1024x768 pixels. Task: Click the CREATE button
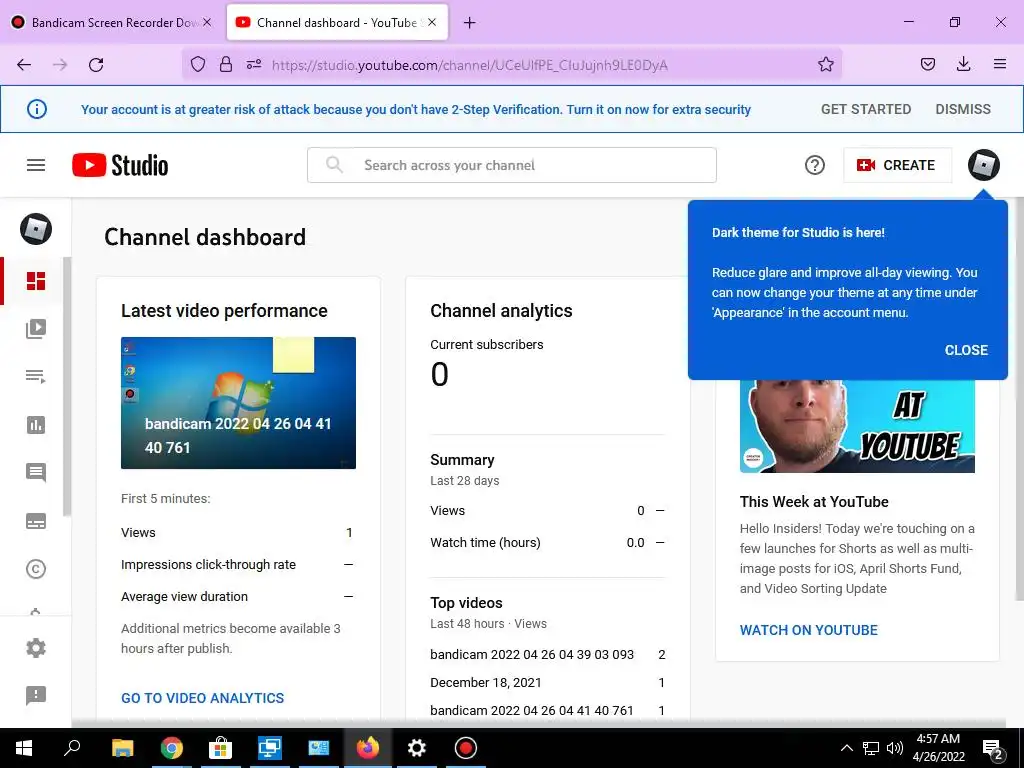point(897,165)
